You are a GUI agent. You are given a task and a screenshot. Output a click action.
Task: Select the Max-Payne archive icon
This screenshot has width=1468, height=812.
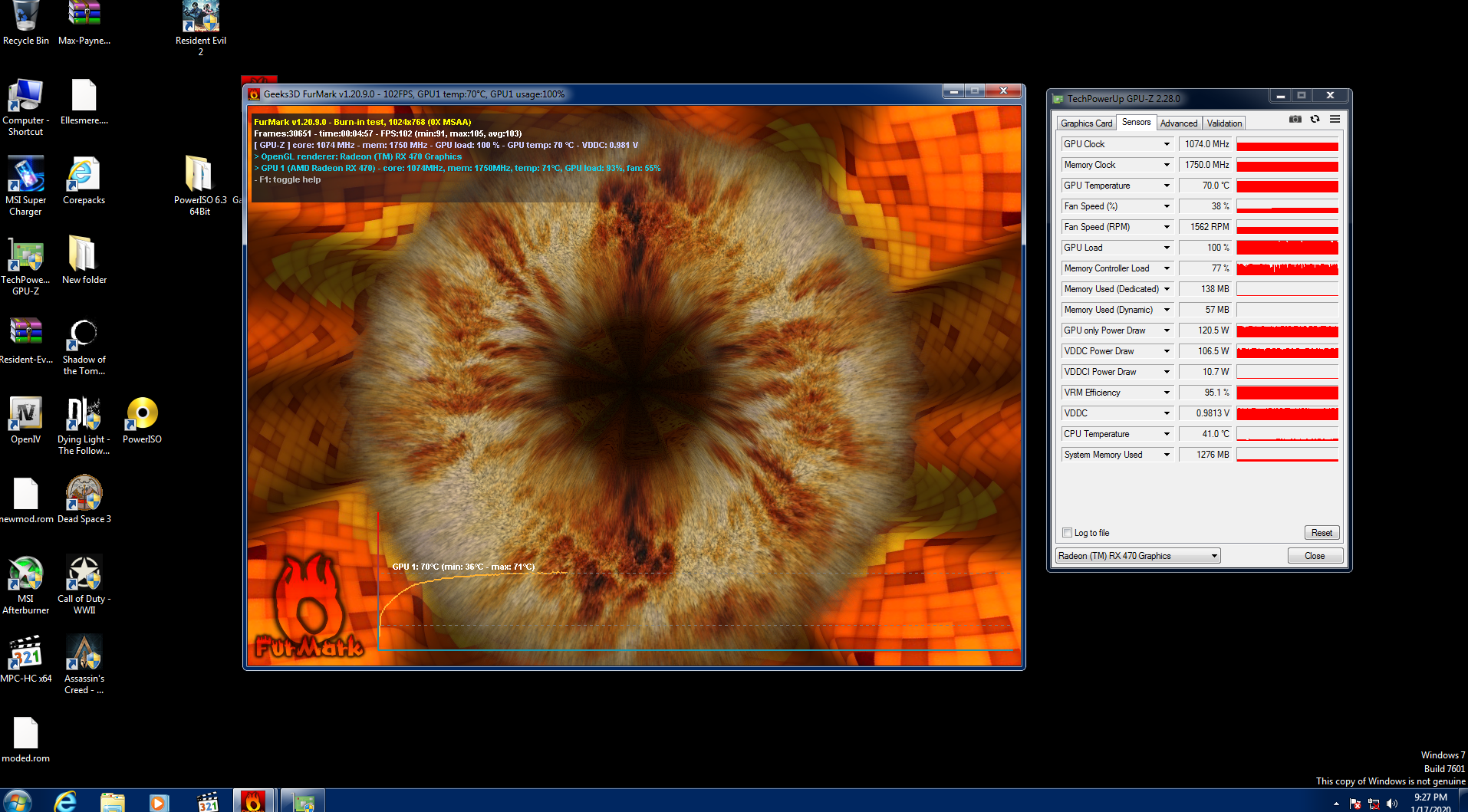pyautogui.click(x=84, y=24)
